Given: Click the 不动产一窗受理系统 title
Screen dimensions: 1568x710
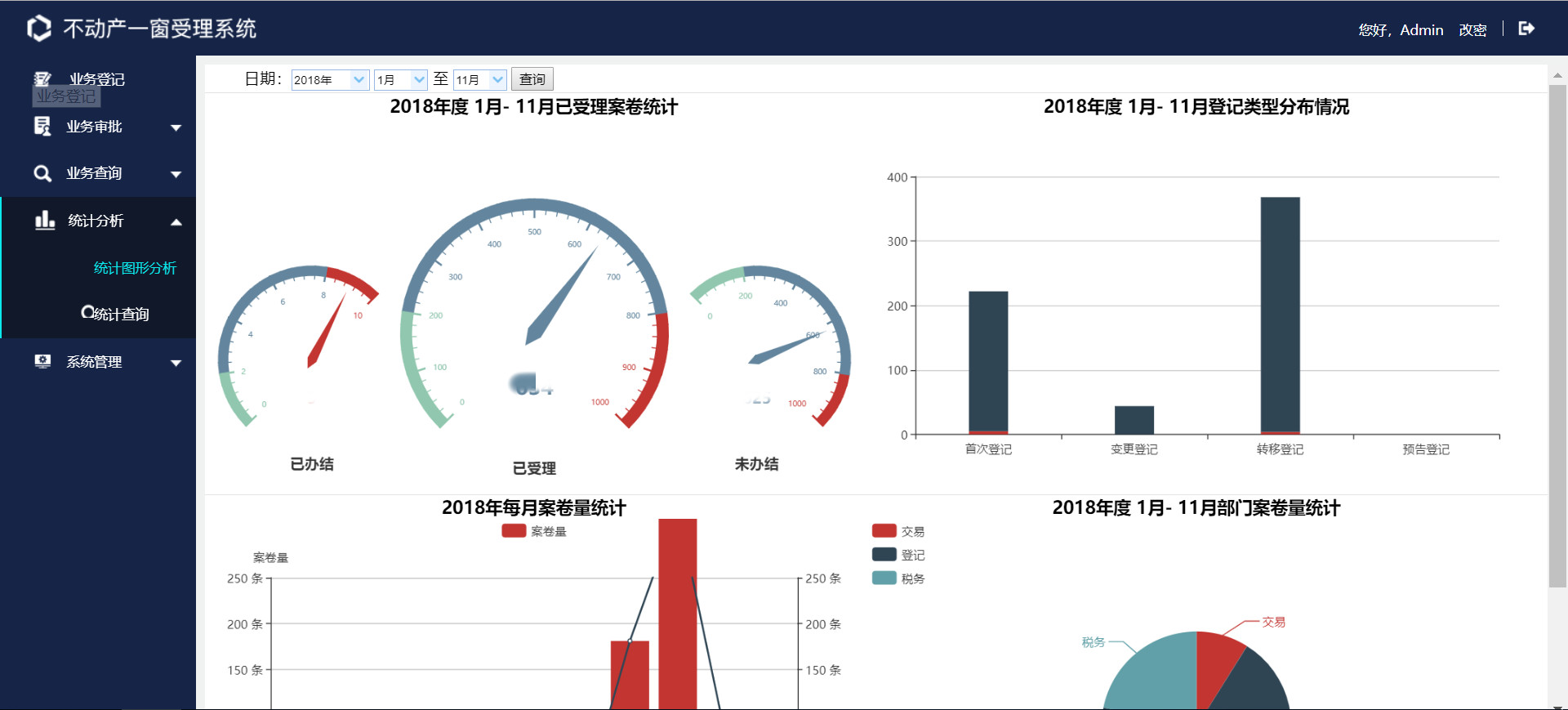Looking at the screenshot, I should click(160, 29).
